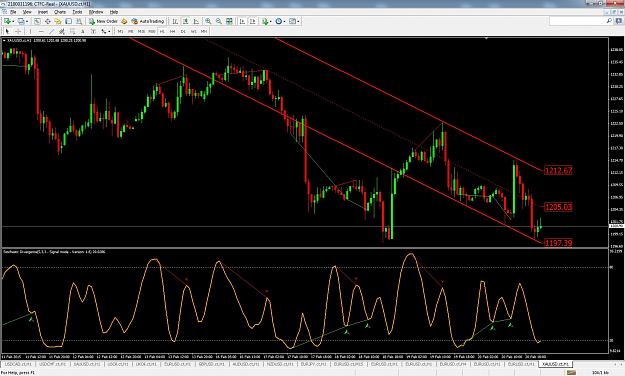
Task: Open the Periods clock icon
Action: click(279, 21)
